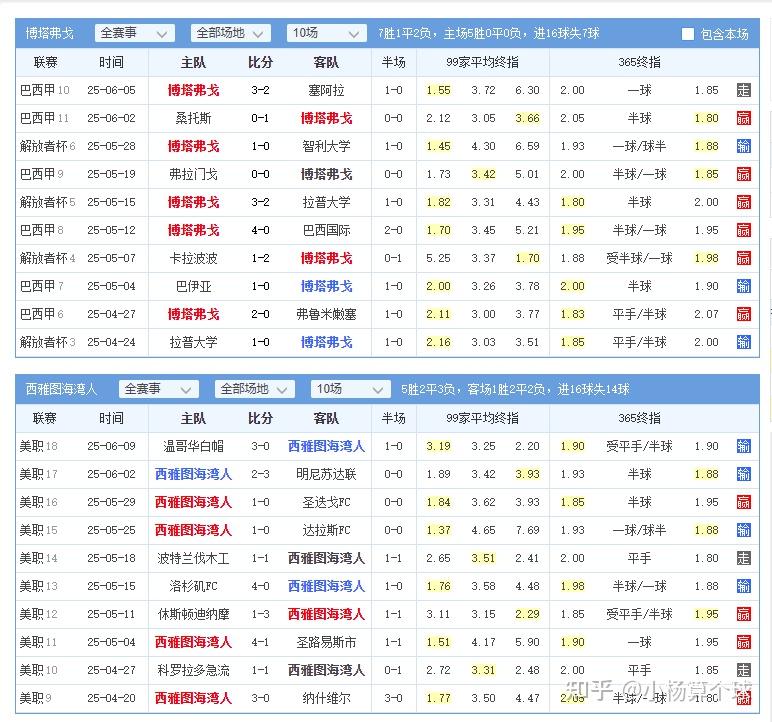The image size is (772, 722).
Task: Click the 赢 result icon for 25-05-15 拉普大学 row
Action: [743, 202]
